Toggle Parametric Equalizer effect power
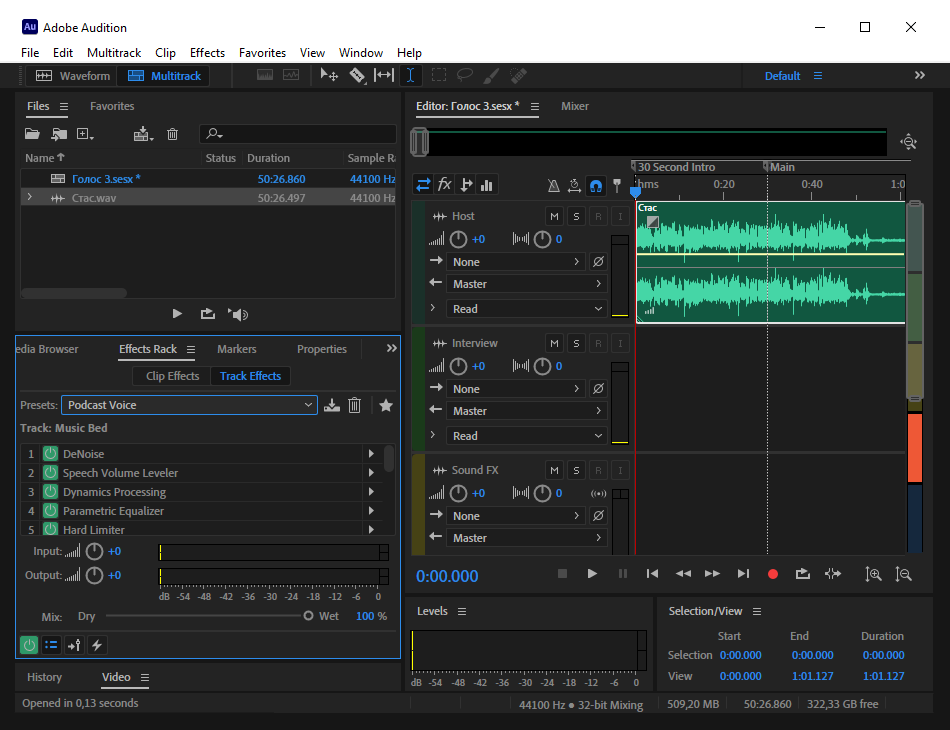Image resolution: width=950 pixels, height=730 pixels. (50, 510)
